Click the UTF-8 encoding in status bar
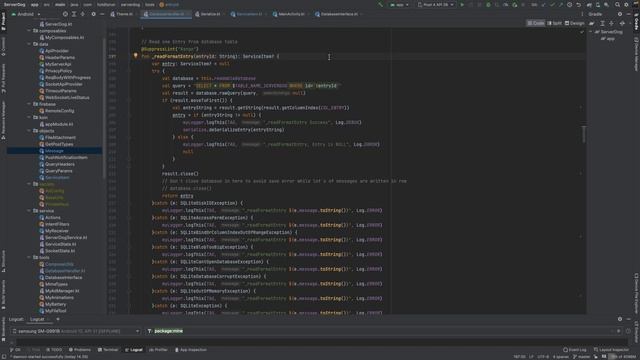The image size is (640, 360). pyautogui.click(x=543, y=356)
